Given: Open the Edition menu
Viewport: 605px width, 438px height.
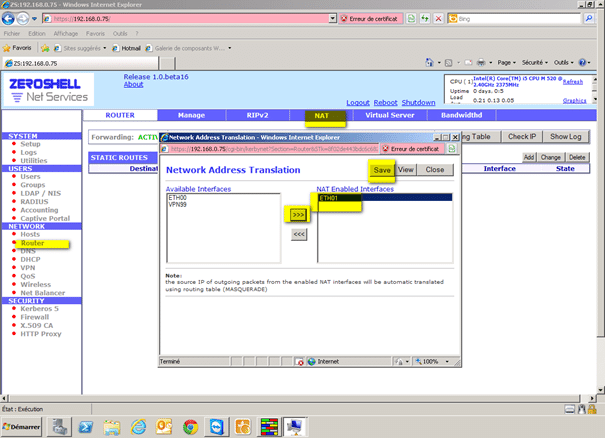Looking at the screenshot, I should coord(37,34).
